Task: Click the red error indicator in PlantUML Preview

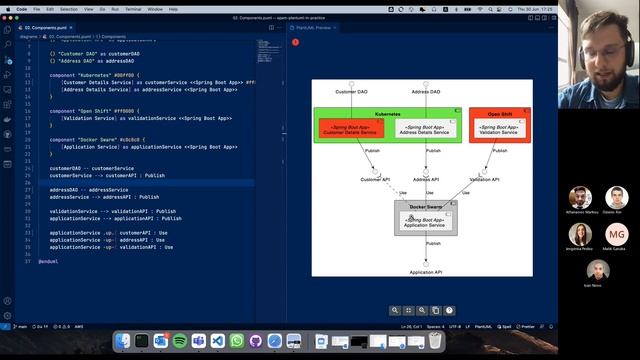Action: click(296, 42)
